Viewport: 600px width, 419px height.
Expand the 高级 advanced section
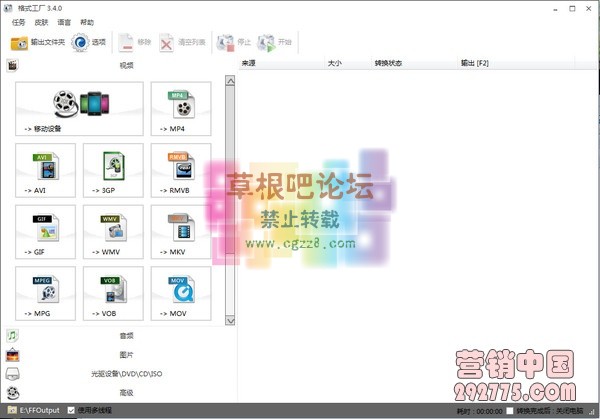coord(126,393)
